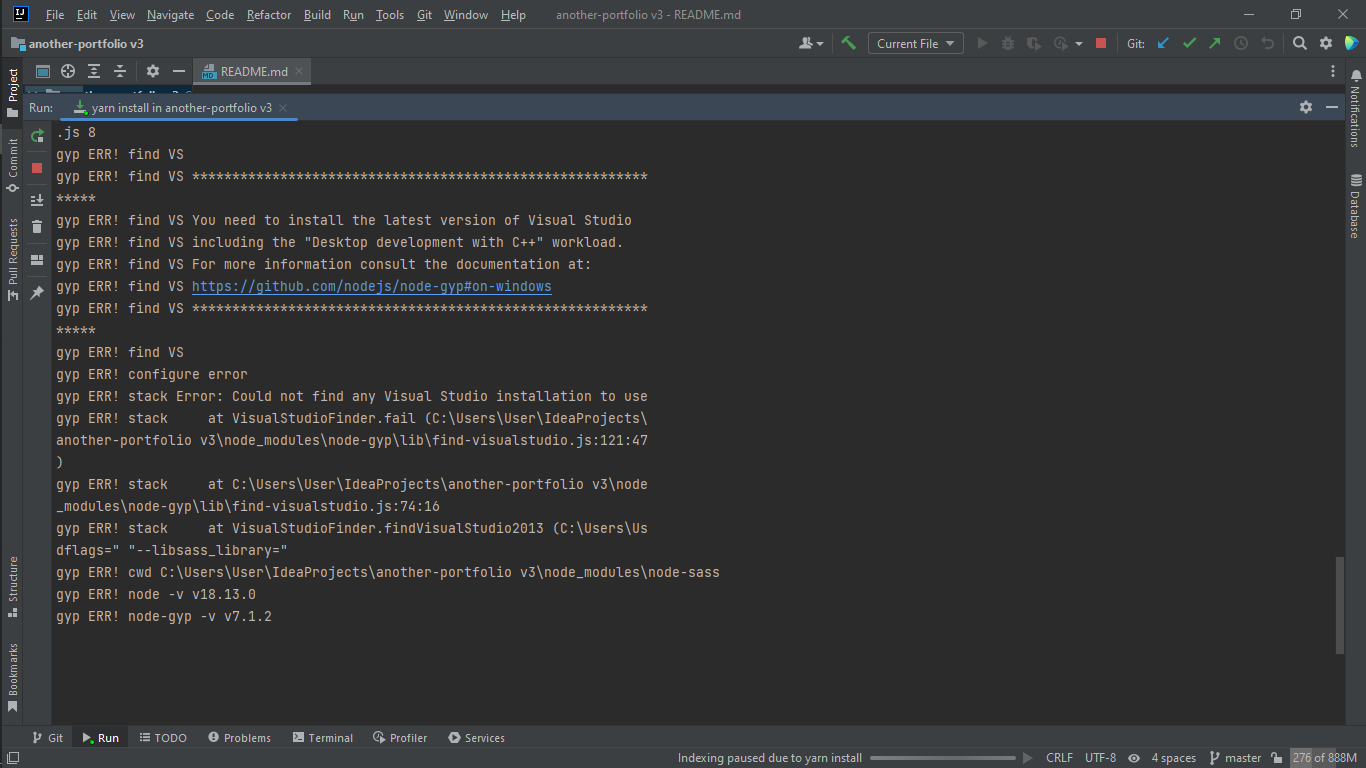Show Git history clock icon
The width and height of the screenshot is (1366, 768).
pos(1241,43)
